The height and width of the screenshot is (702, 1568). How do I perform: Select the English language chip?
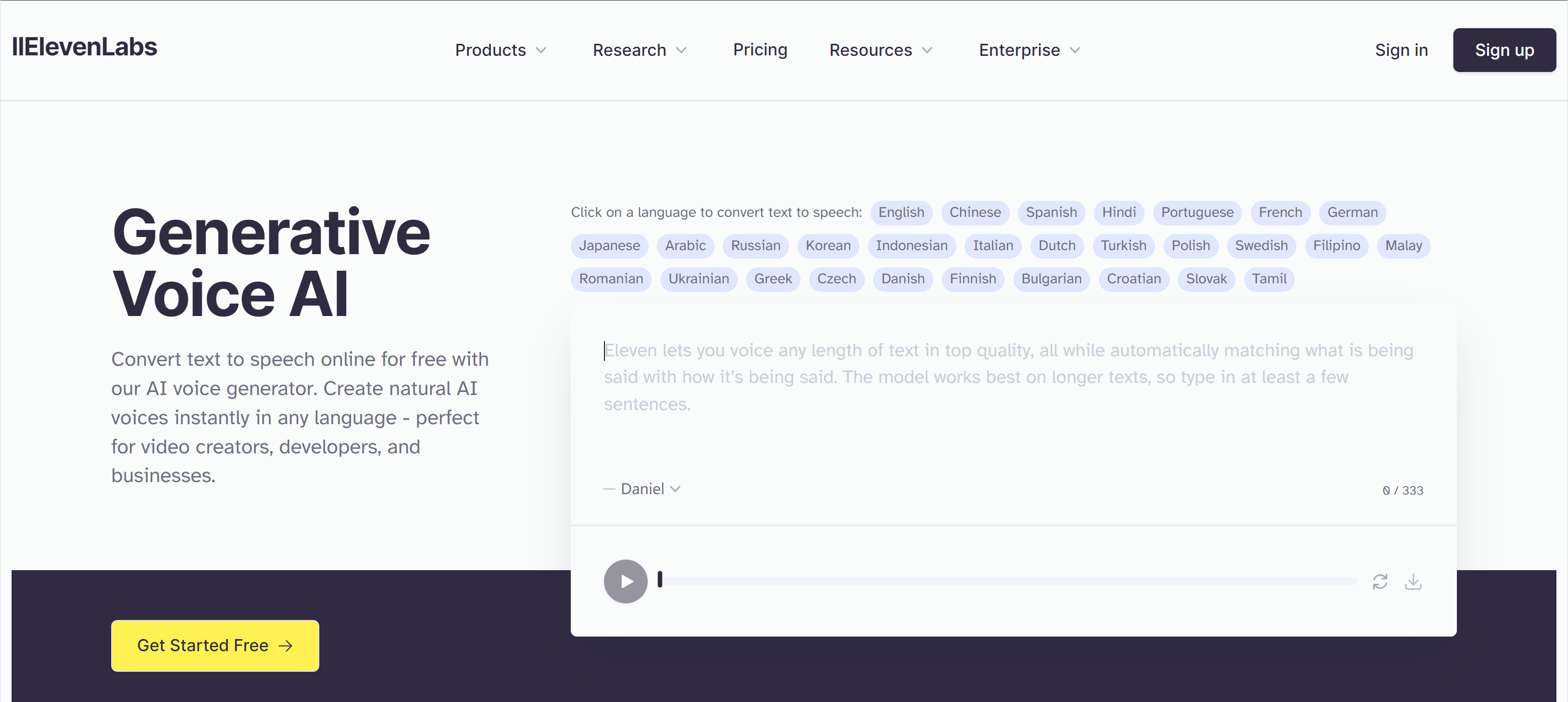[x=900, y=212]
